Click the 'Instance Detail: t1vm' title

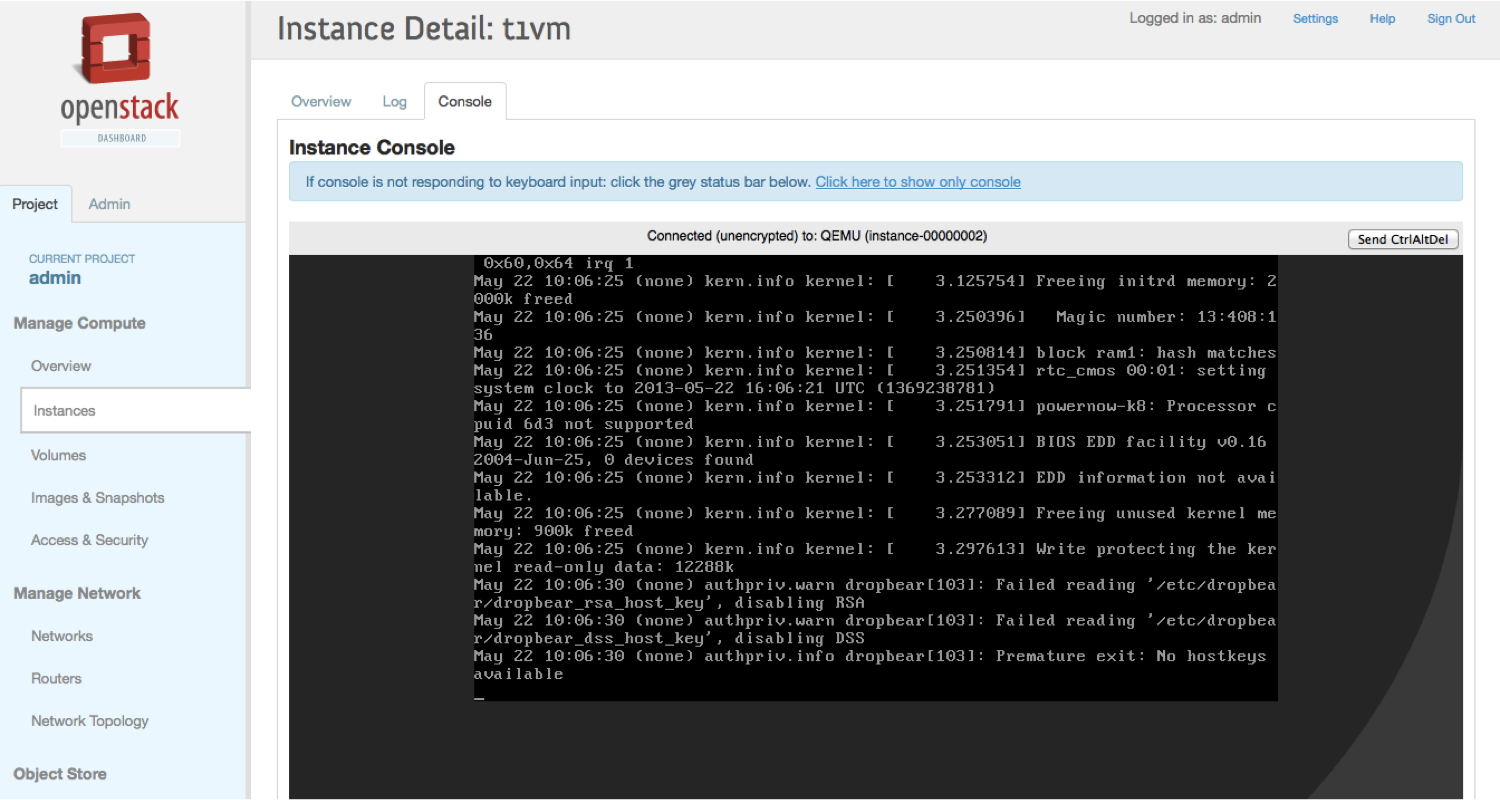[x=424, y=29]
